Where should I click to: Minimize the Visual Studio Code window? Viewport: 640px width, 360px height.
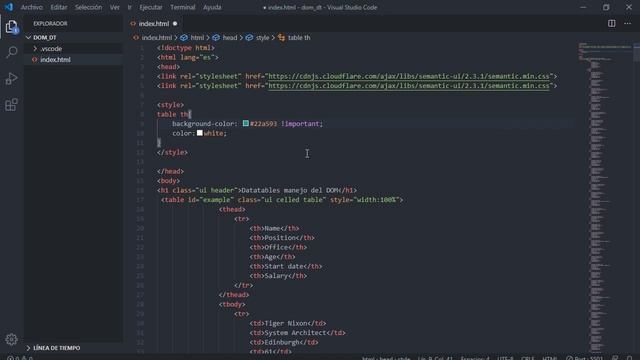click(x=583, y=7)
